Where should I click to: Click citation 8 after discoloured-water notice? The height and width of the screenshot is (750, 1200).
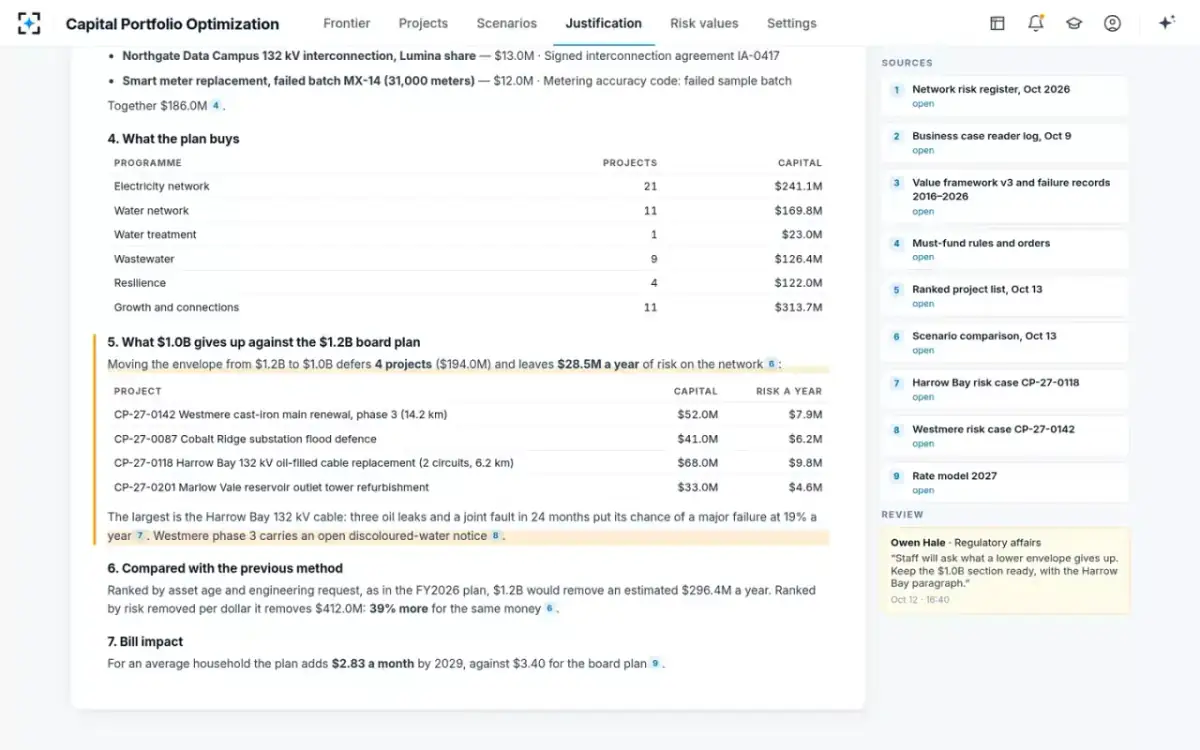coord(495,536)
